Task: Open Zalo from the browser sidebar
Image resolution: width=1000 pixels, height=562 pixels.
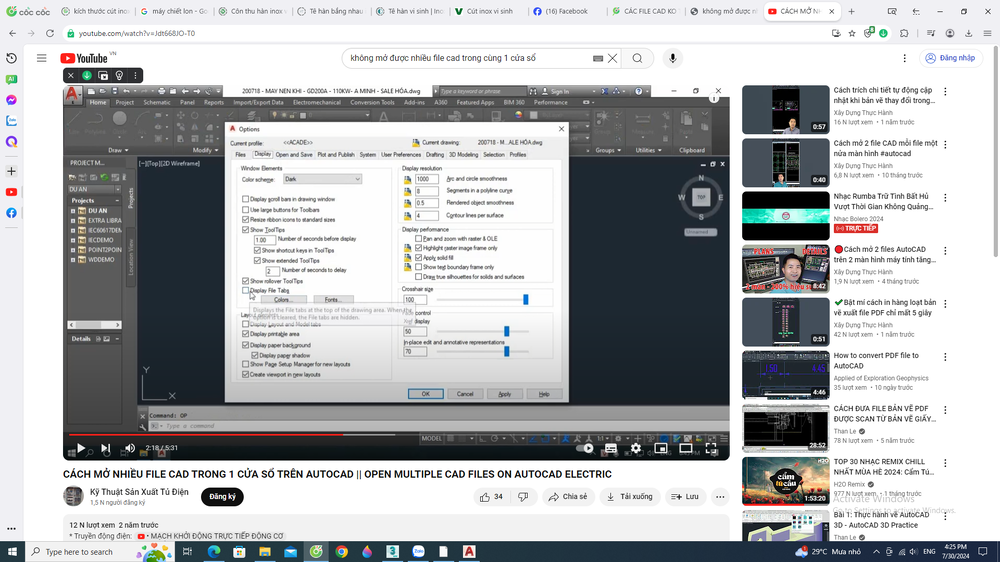Action: [11, 121]
